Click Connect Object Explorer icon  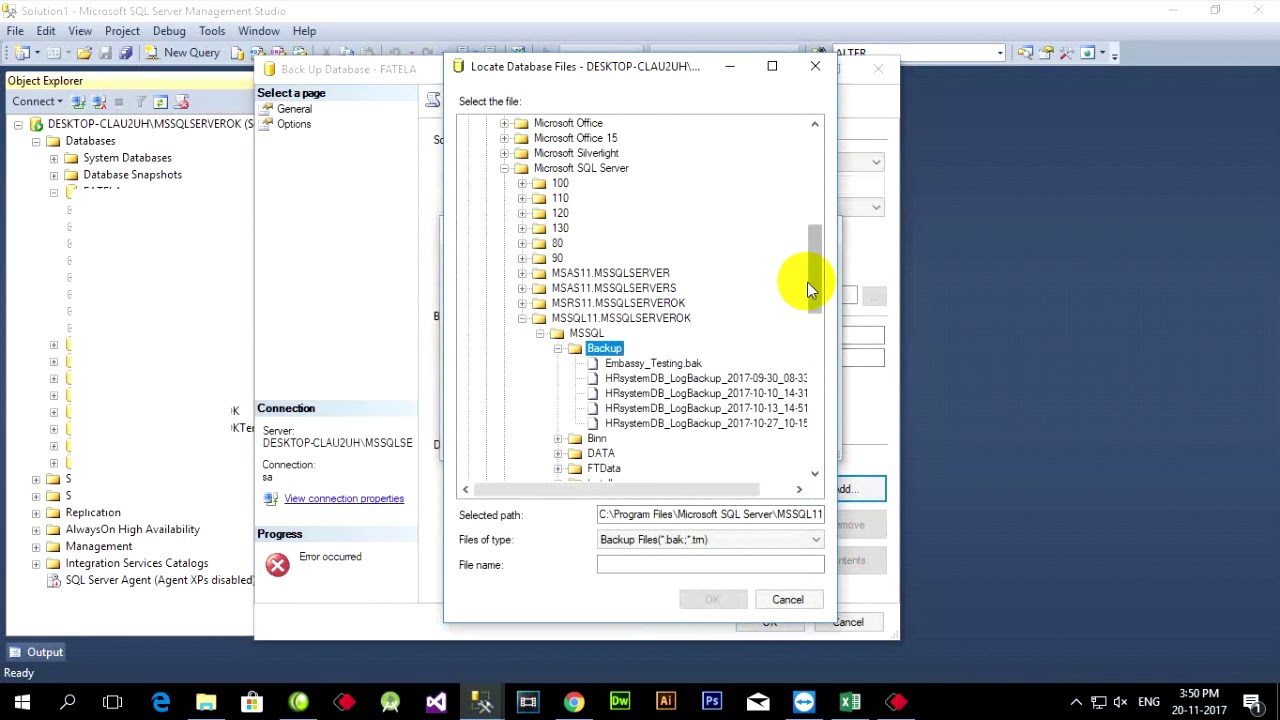(78, 102)
